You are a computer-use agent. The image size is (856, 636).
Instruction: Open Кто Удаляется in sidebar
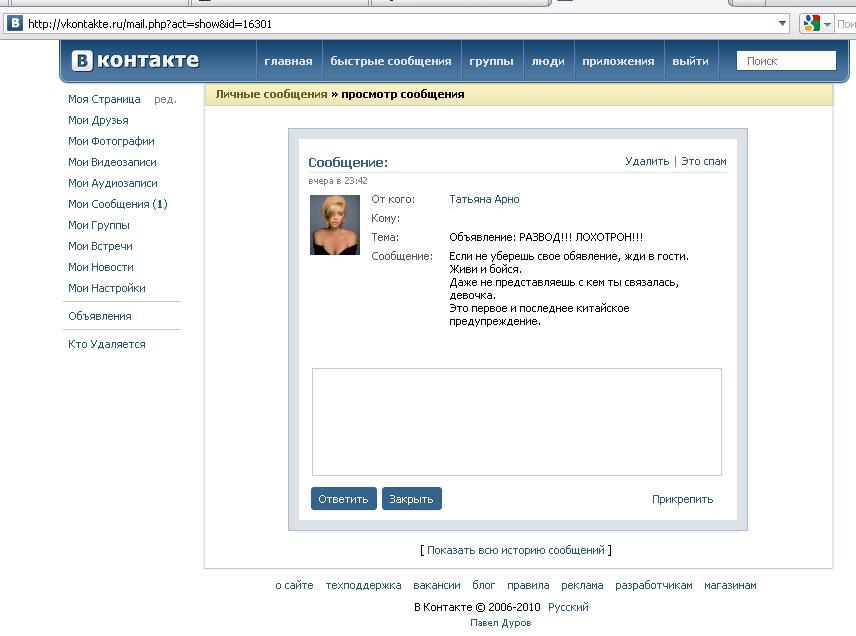(107, 344)
